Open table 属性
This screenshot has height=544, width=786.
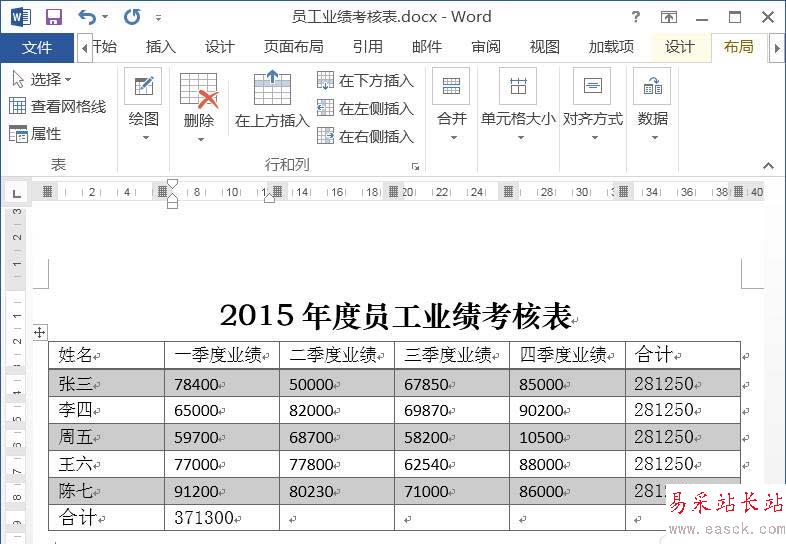click(x=35, y=134)
